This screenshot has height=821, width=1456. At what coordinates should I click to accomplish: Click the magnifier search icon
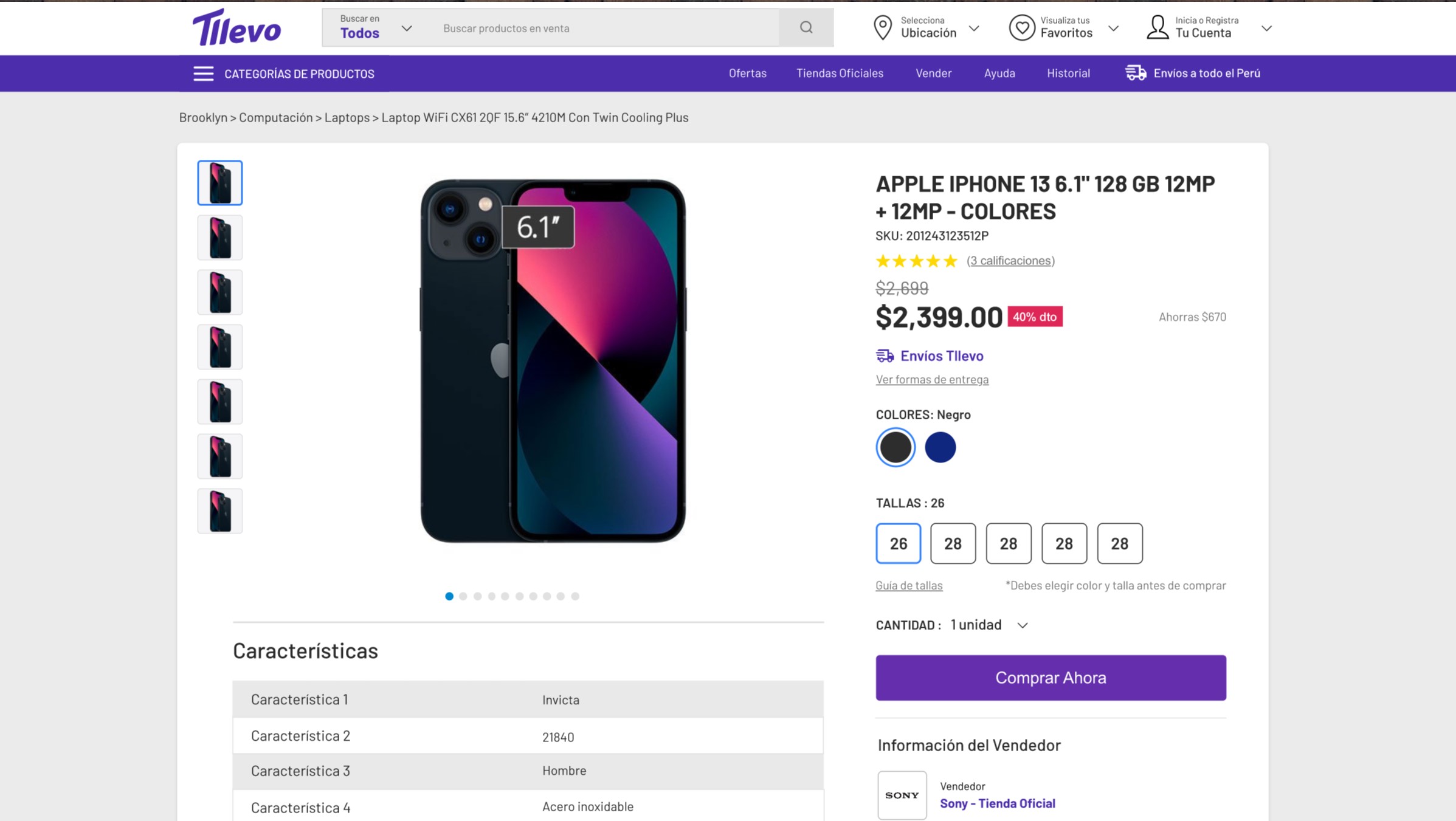point(806,27)
